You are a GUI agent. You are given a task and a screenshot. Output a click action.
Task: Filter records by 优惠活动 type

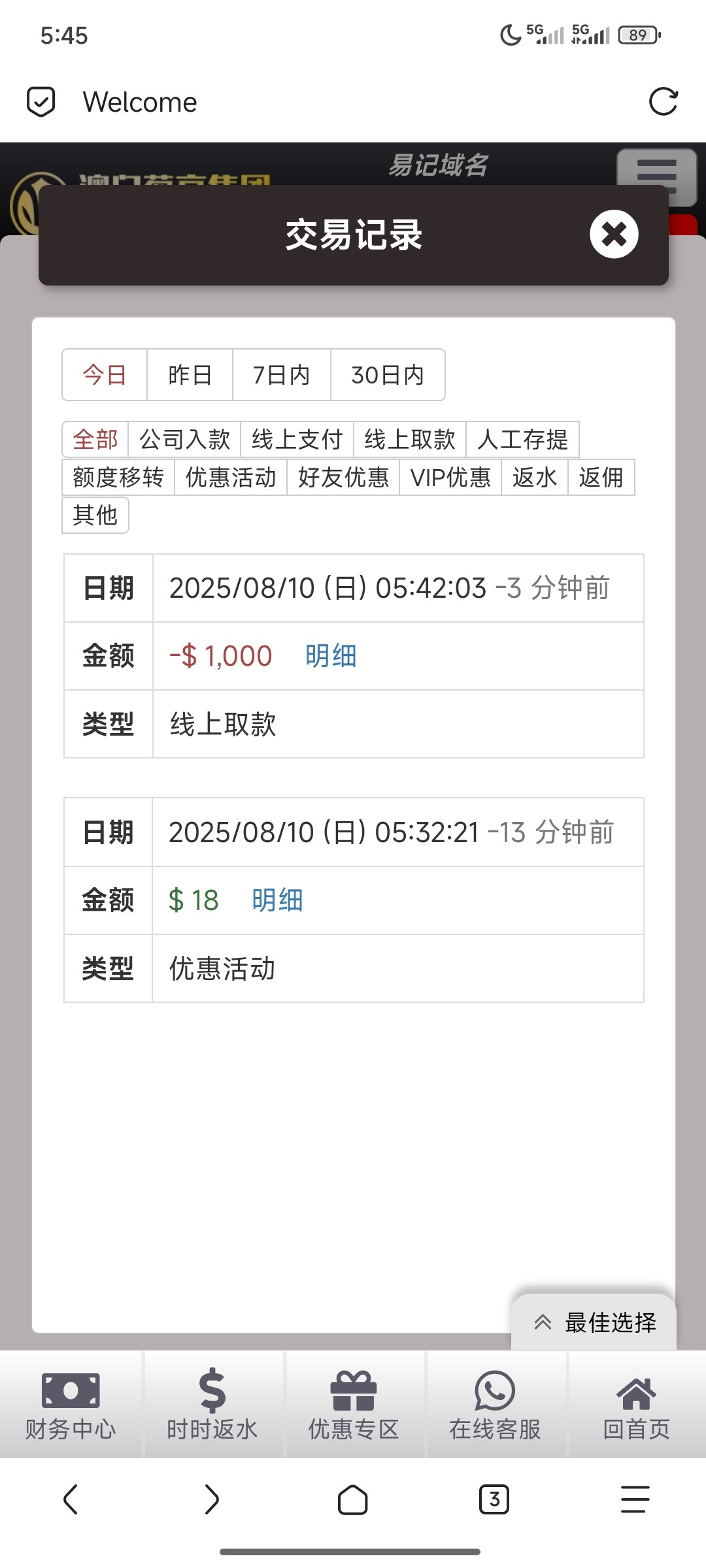(x=231, y=478)
